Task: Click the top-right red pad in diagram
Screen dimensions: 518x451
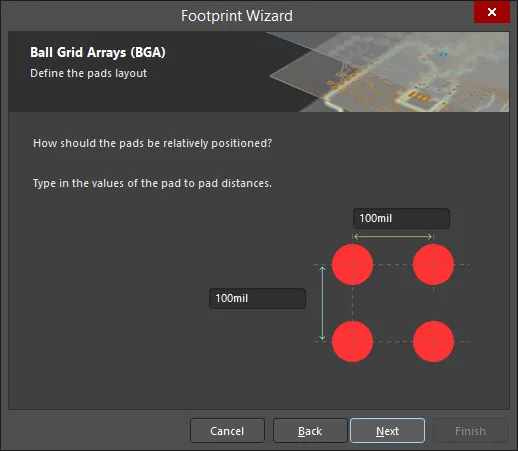Action: pyautogui.click(x=433, y=264)
